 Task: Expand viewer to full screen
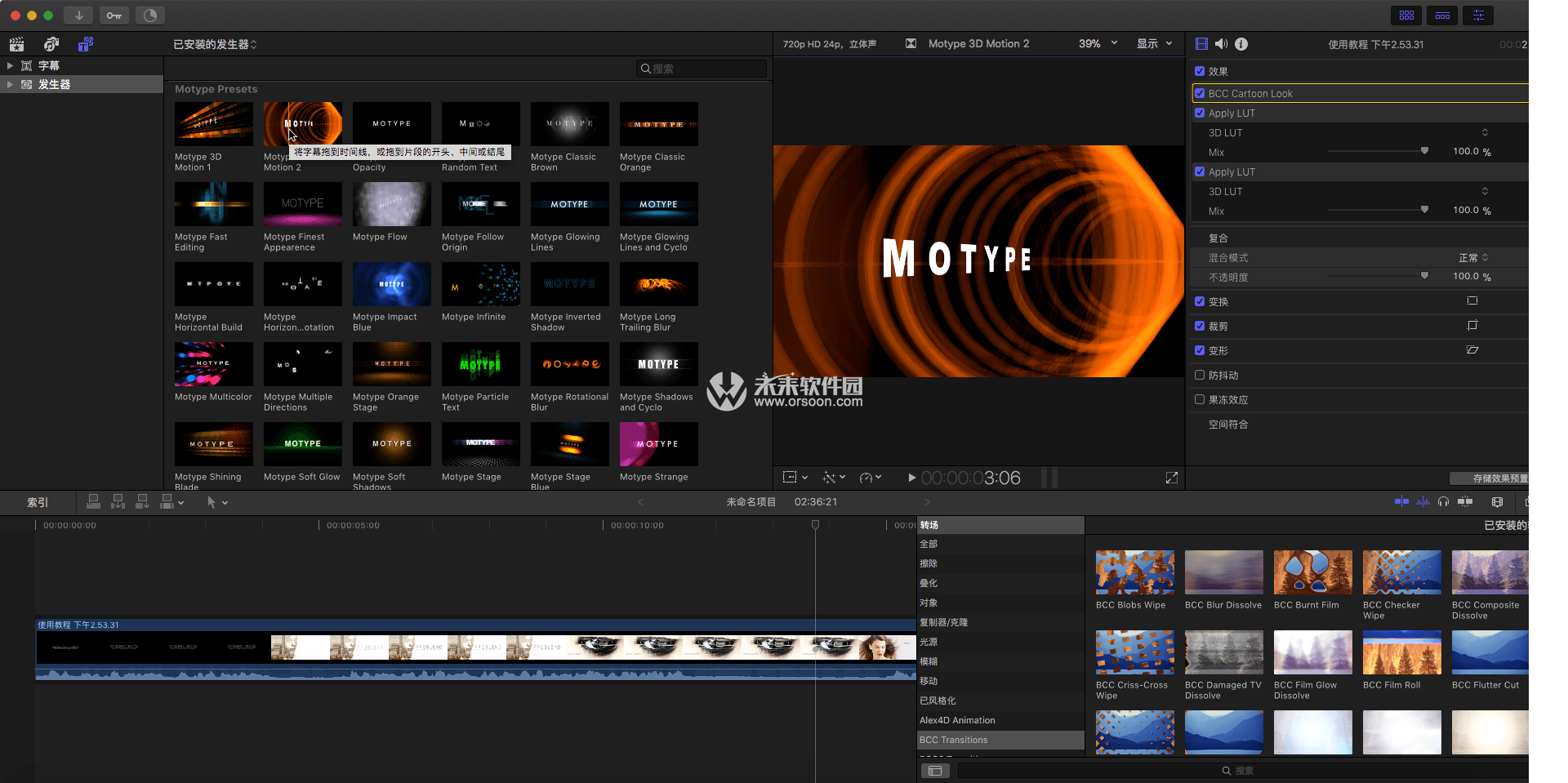(1172, 478)
